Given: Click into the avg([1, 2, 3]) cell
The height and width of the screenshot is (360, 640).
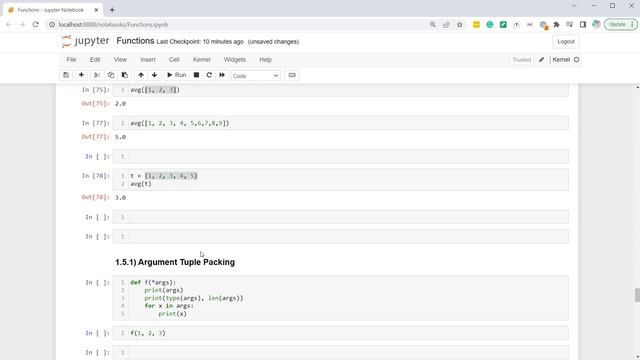Looking at the screenshot, I should [340, 90].
